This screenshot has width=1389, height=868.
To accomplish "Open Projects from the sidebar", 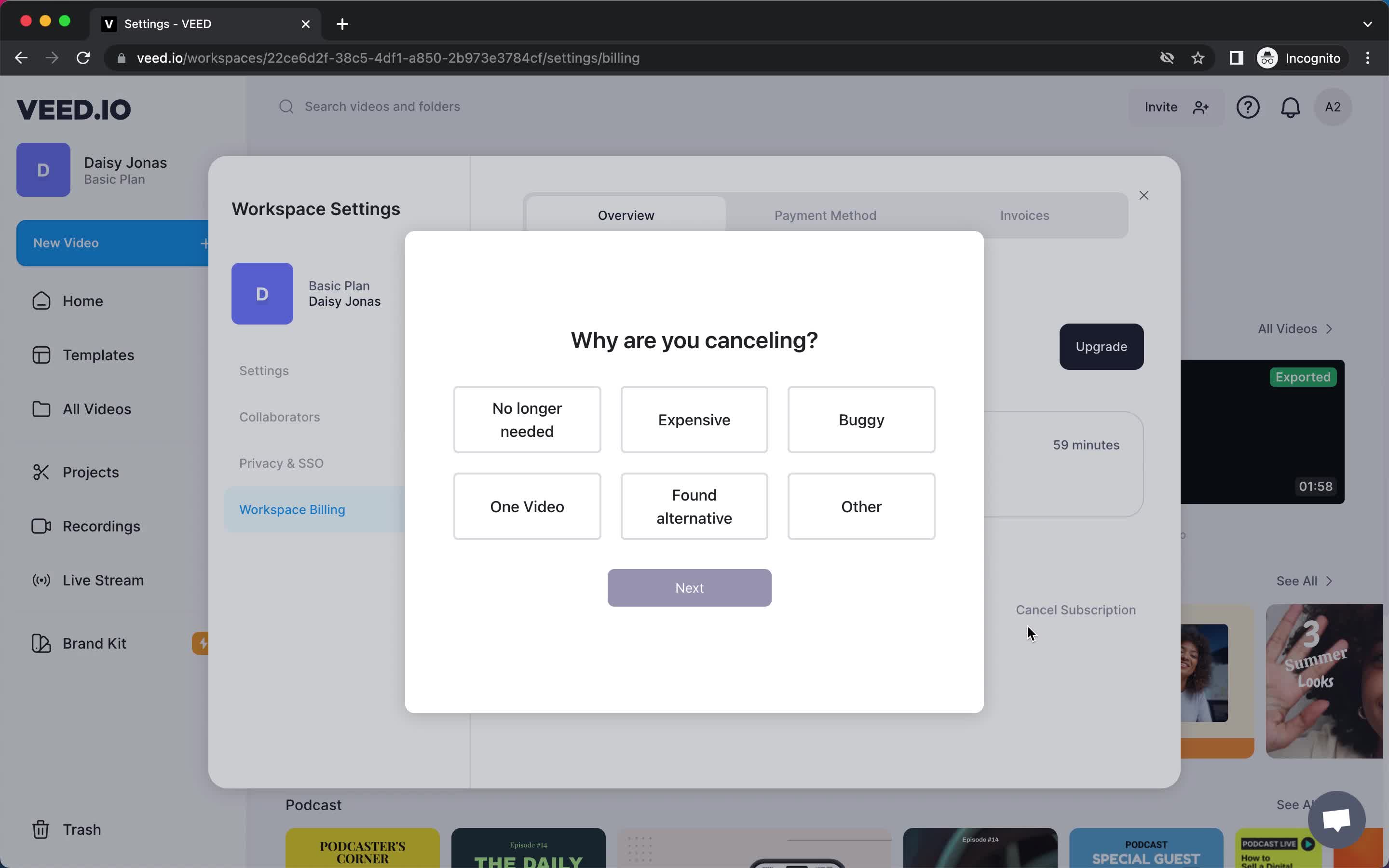I will (x=76, y=472).
